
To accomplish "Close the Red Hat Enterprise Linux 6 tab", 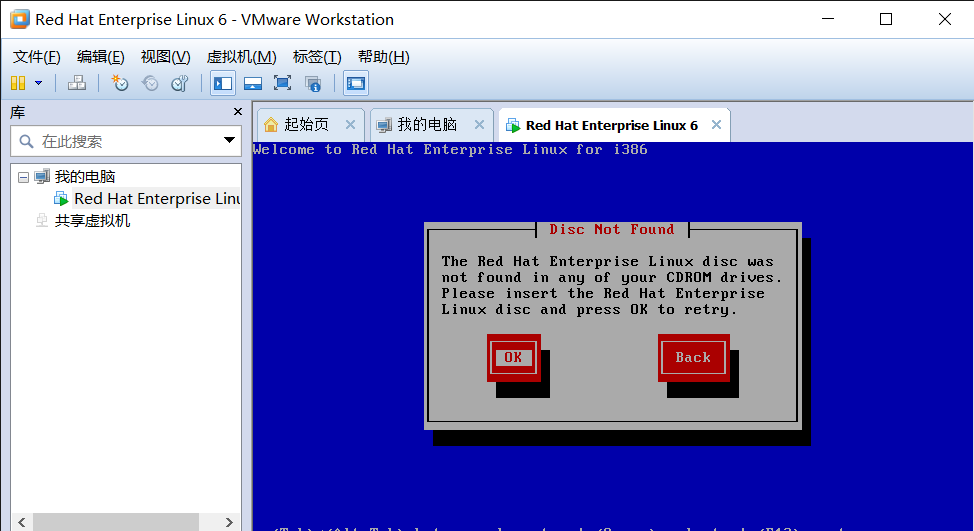I will [x=716, y=125].
